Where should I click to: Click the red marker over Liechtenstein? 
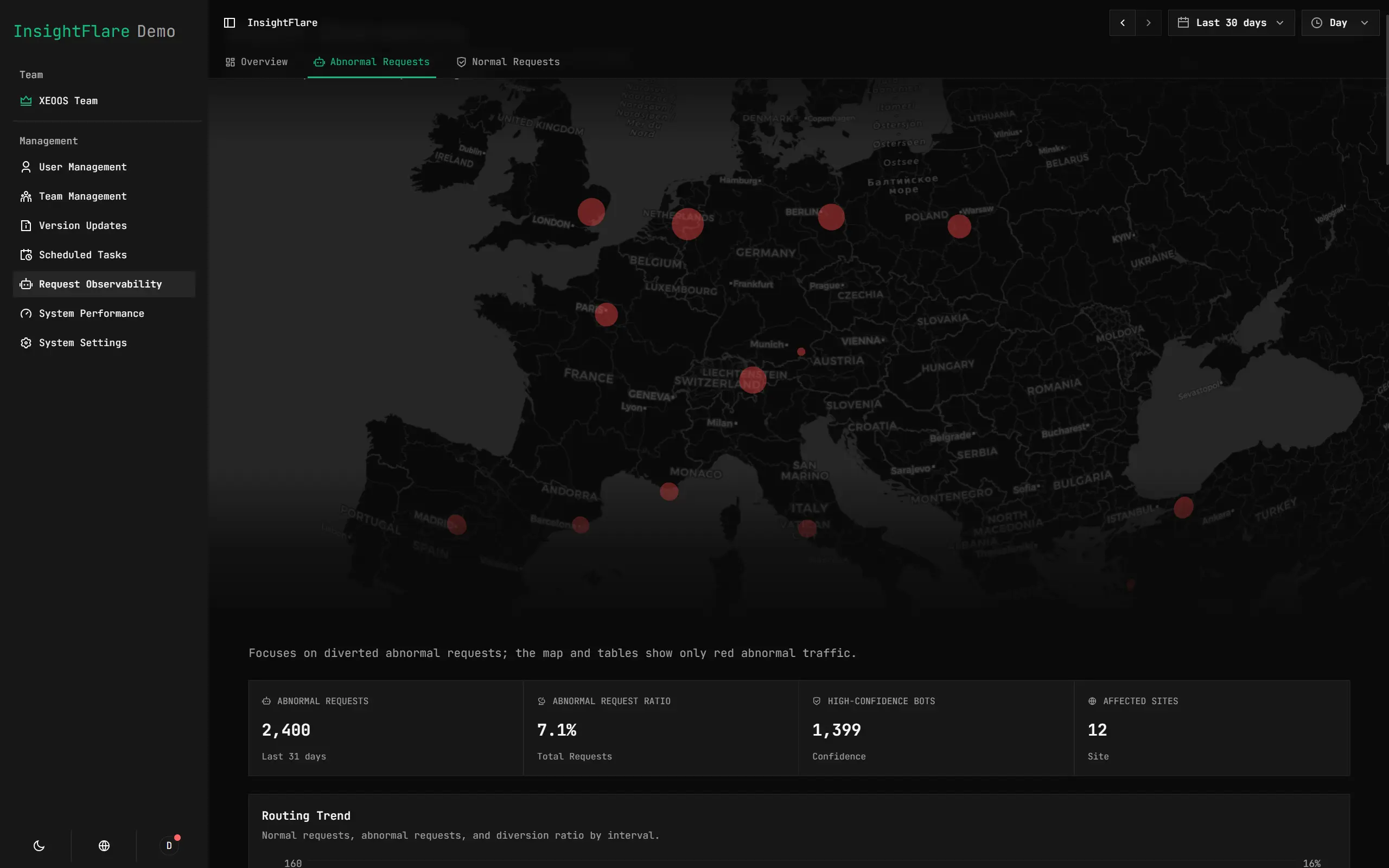click(x=753, y=379)
